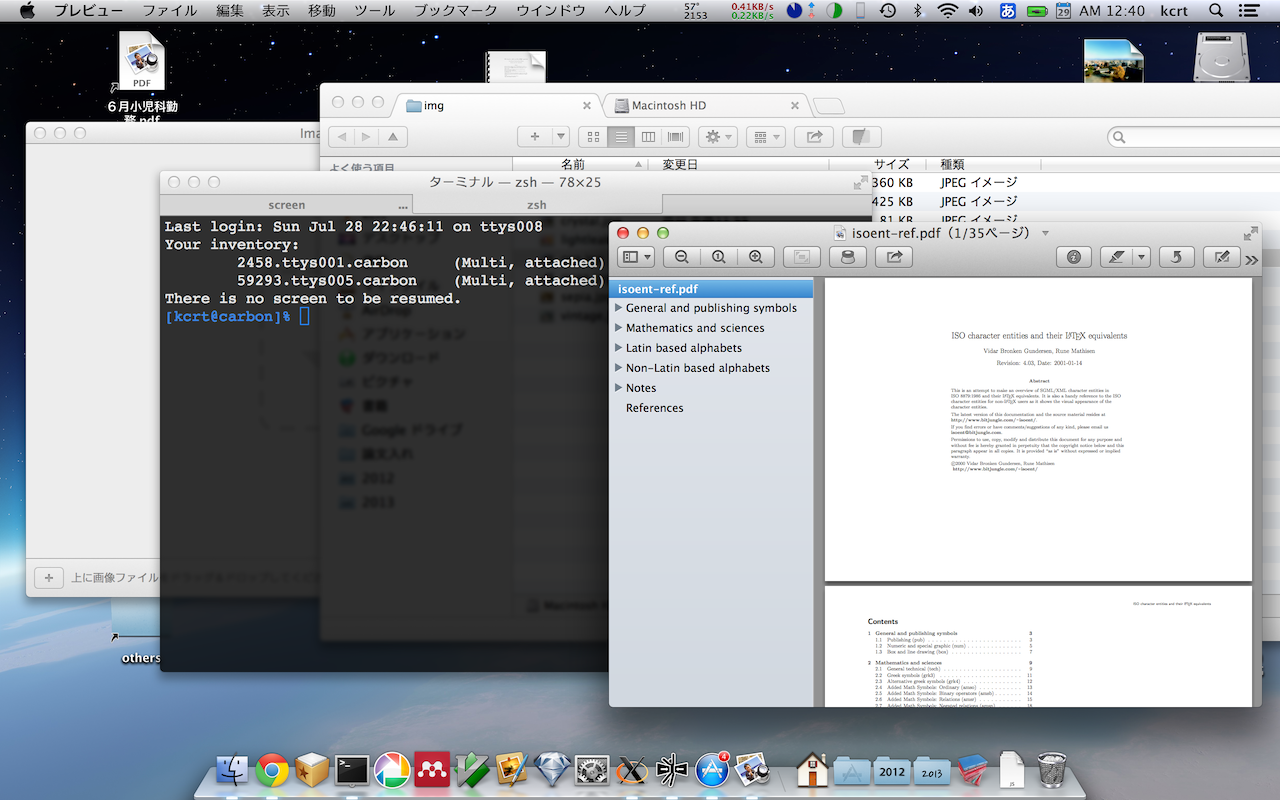Open Finder action gear menu
The height and width of the screenshot is (800, 1280).
717,137
